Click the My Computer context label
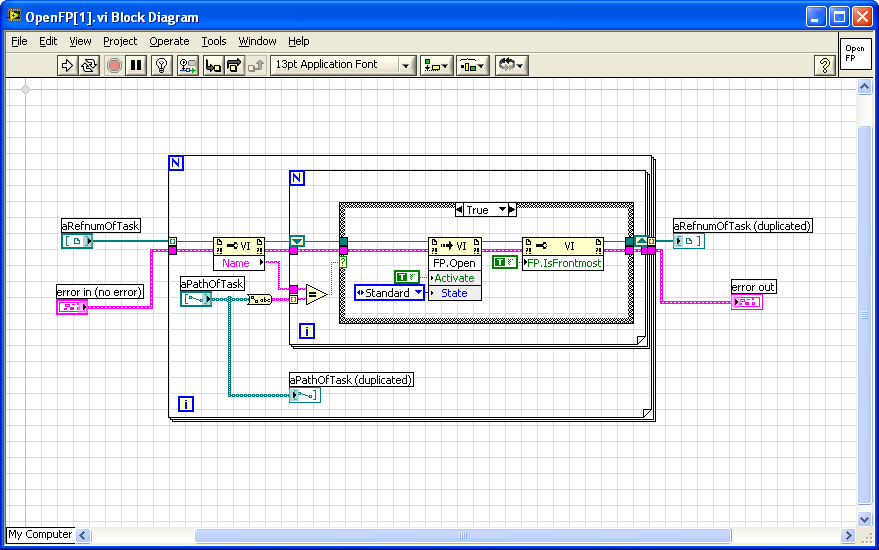879x550 pixels. point(40,535)
